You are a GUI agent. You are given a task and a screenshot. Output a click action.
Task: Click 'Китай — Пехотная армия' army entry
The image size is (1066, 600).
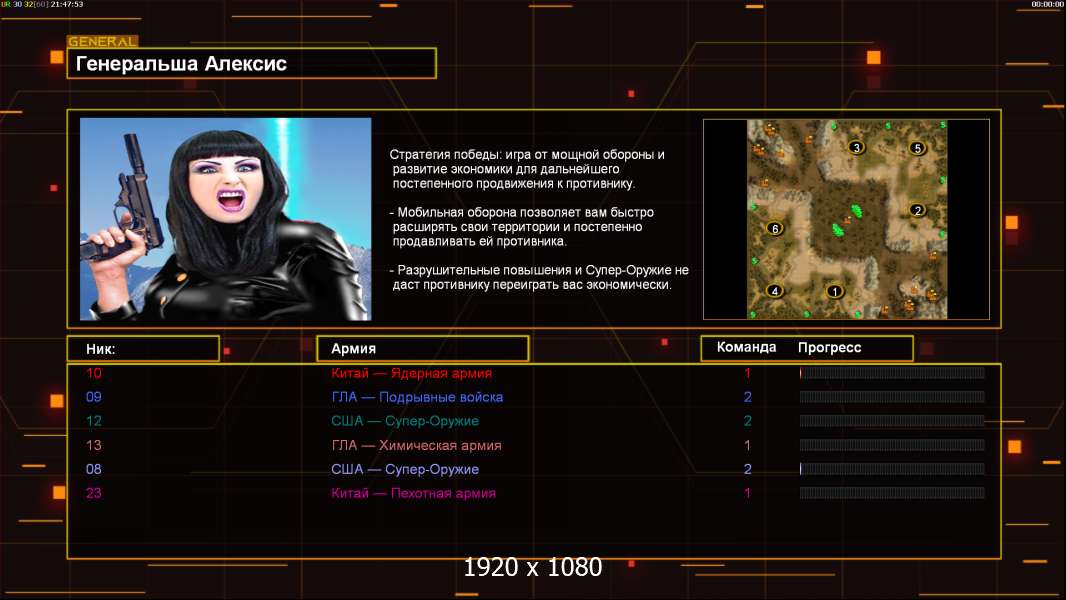(413, 493)
